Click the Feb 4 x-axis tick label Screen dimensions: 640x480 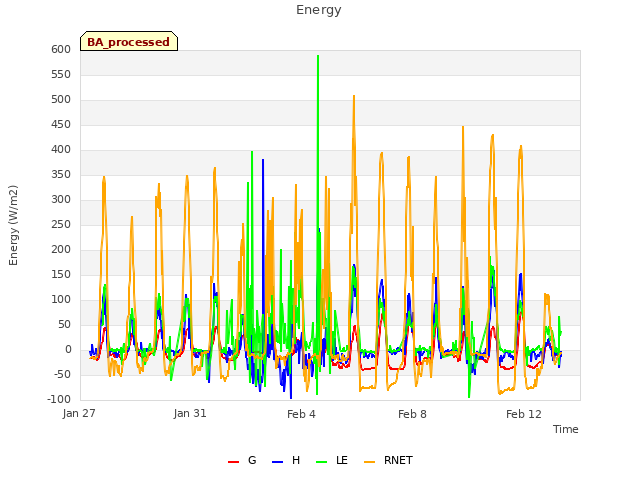pos(301,414)
